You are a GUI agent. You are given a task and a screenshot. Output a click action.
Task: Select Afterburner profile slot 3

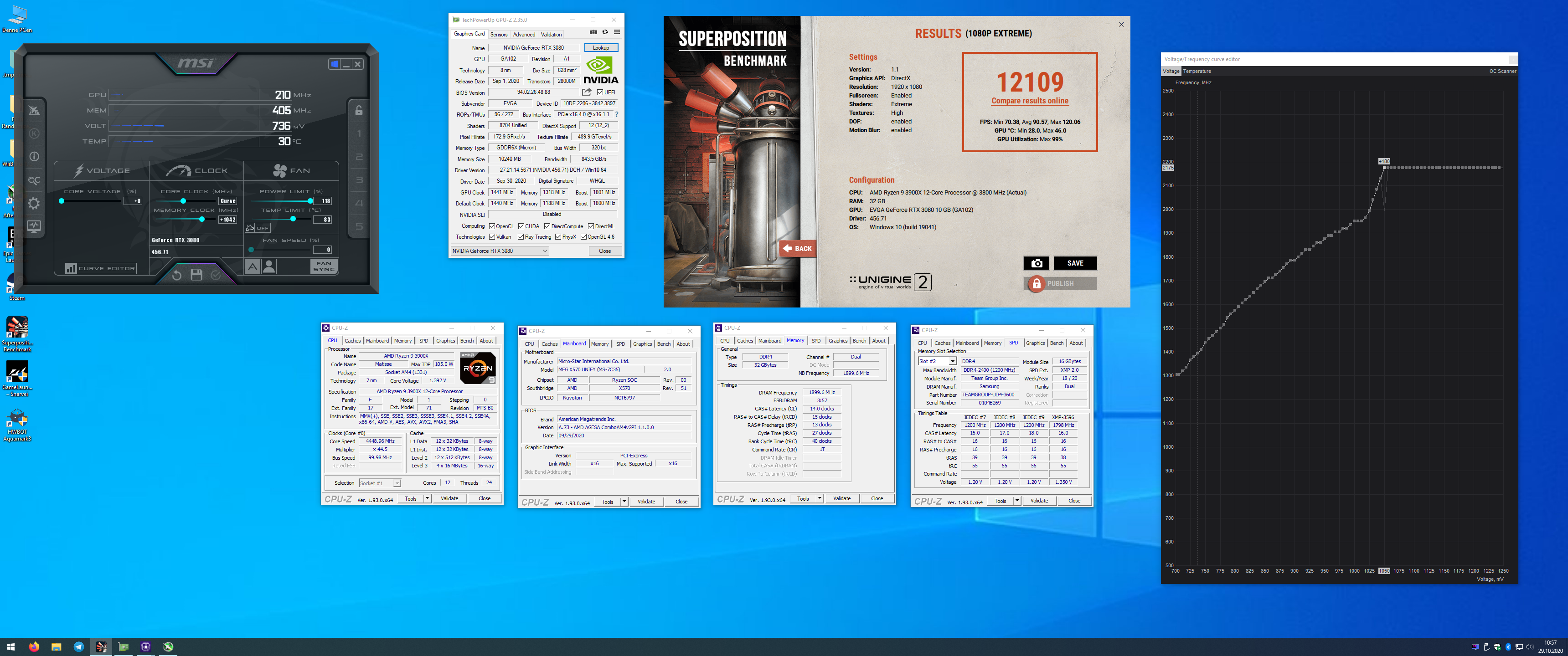pyautogui.click(x=359, y=180)
